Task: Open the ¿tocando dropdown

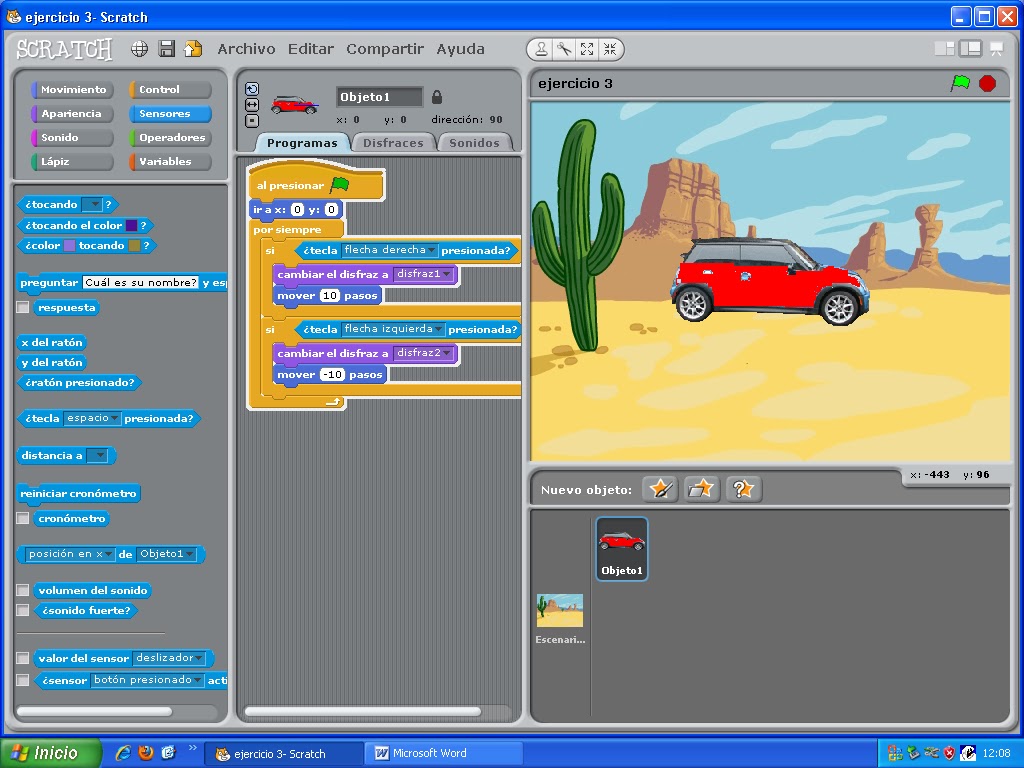Action: pyautogui.click(x=92, y=204)
